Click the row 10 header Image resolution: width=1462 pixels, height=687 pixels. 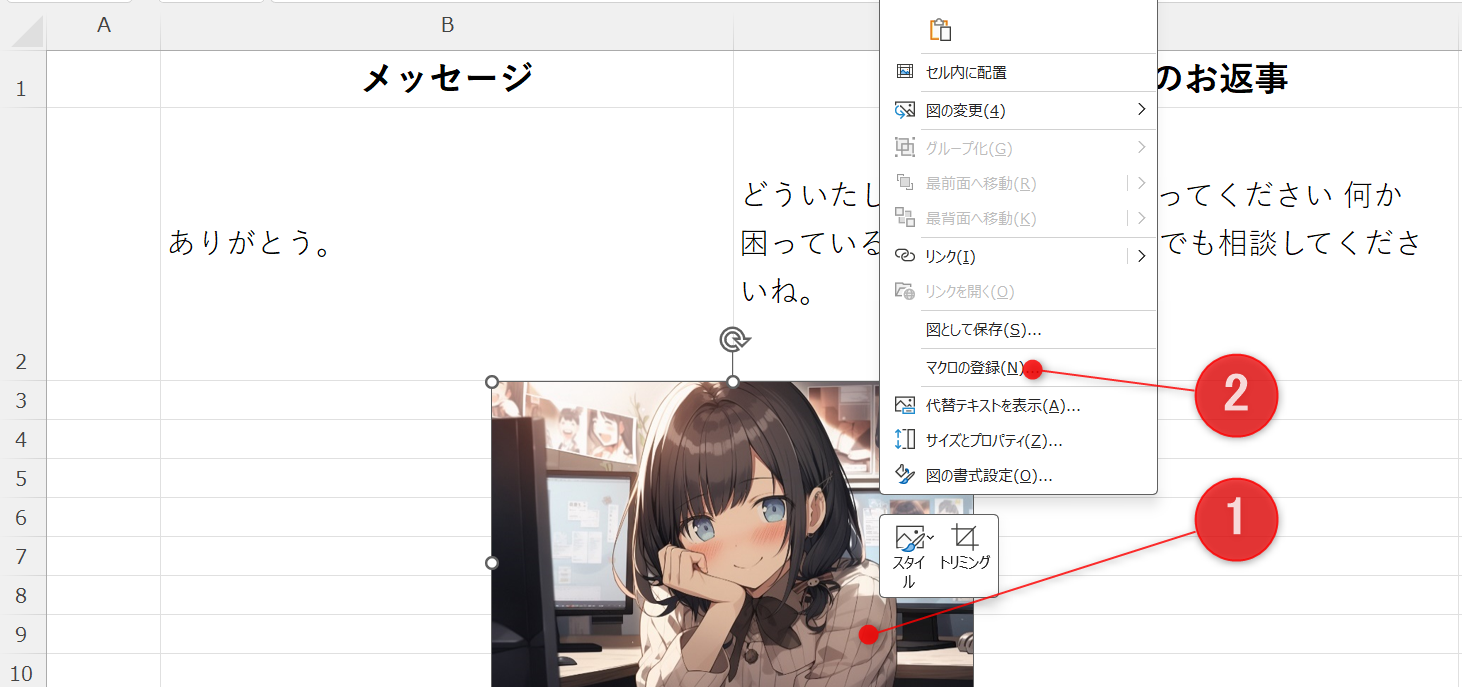(22, 672)
